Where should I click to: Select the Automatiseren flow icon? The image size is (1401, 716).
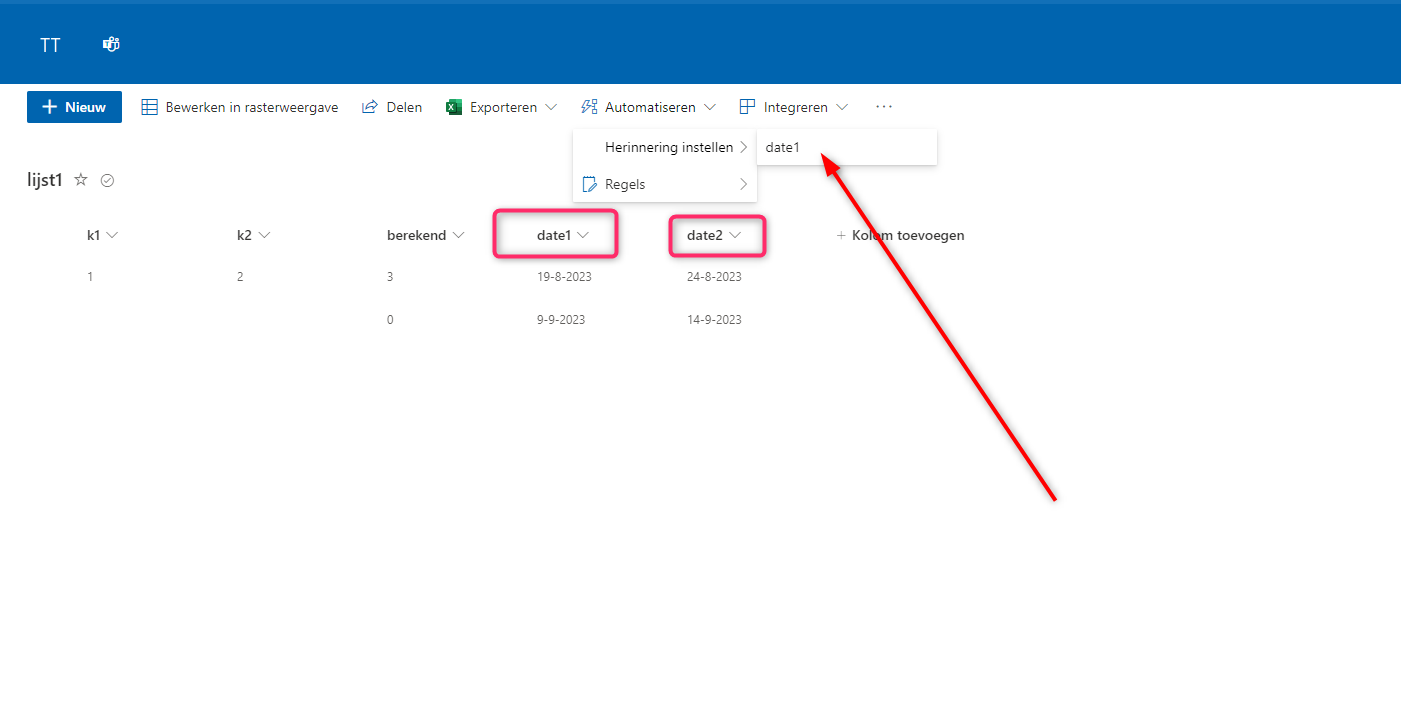pyautogui.click(x=589, y=106)
